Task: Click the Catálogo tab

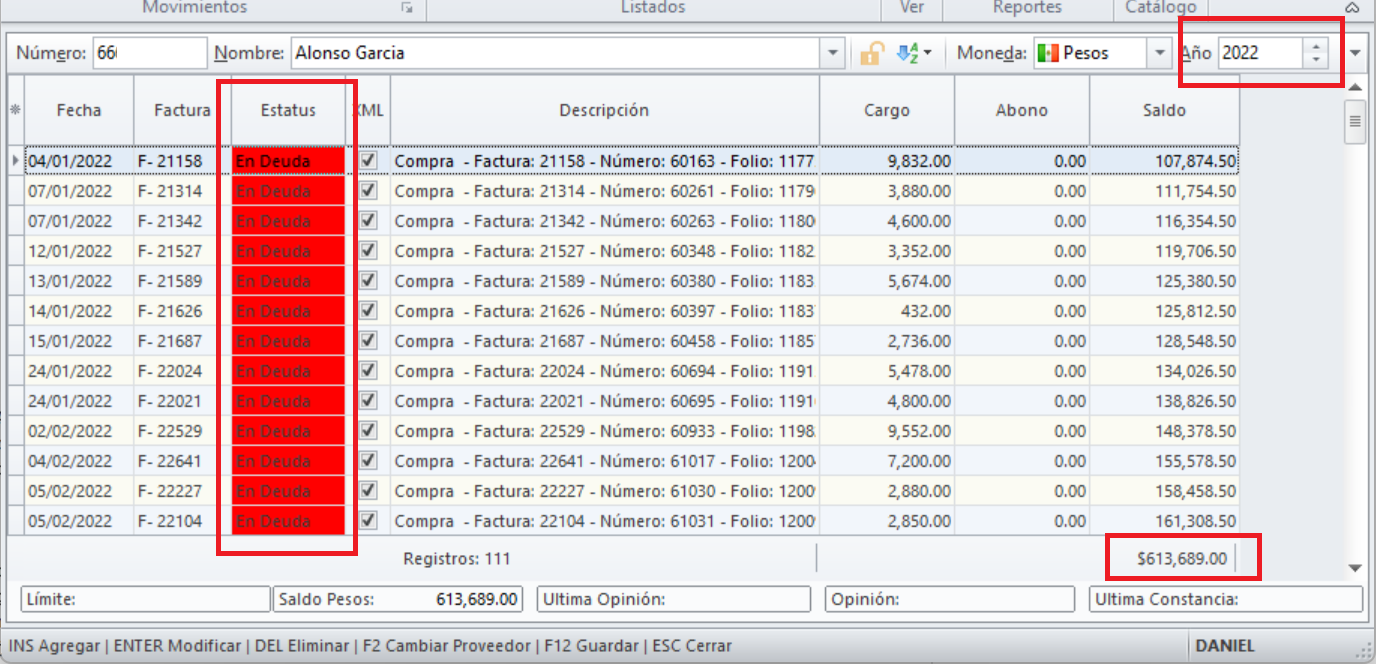Action: coord(1161,8)
